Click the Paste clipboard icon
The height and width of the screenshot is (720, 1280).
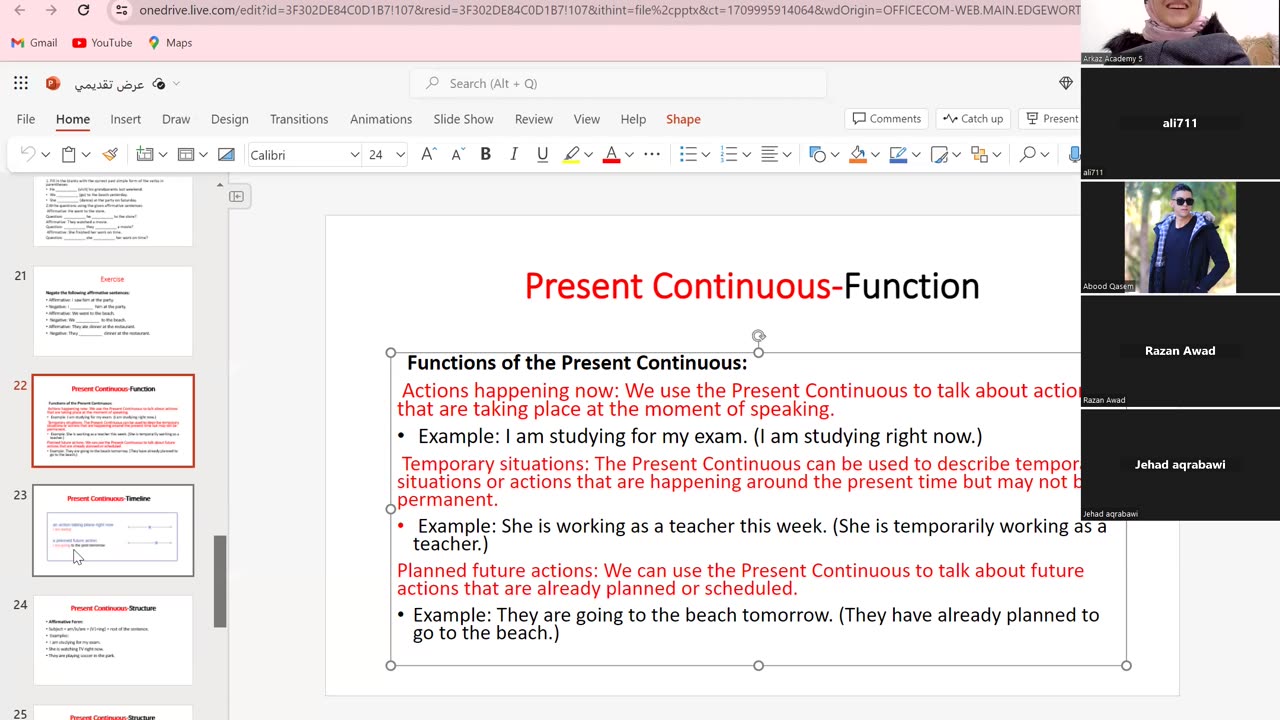[x=69, y=154]
